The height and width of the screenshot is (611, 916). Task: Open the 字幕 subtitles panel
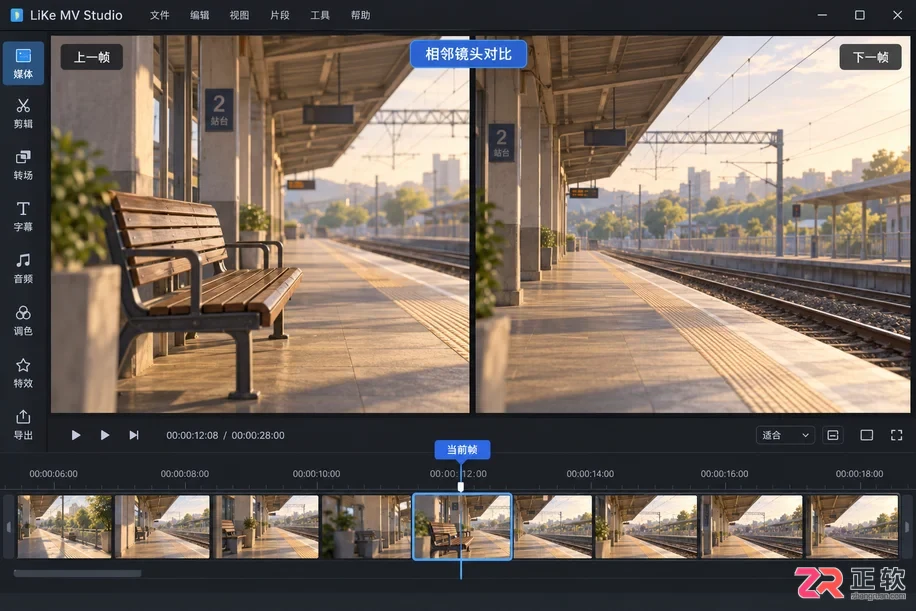[23, 217]
